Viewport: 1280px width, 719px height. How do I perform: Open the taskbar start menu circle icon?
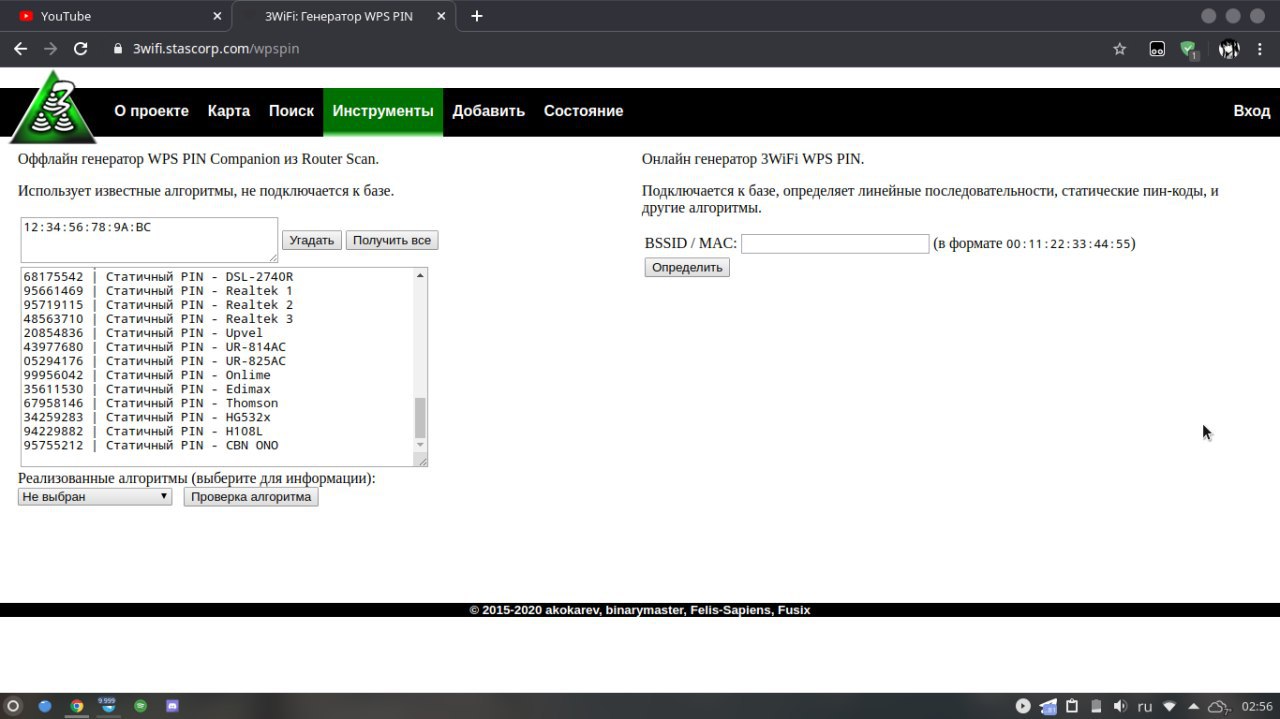[x=13, y=706]
